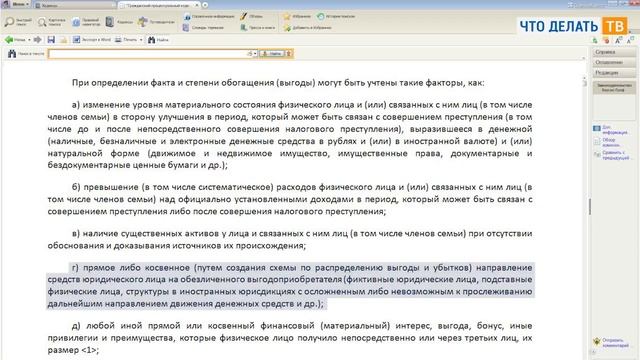Open Справочная информация
The height and width of the screenshot is (360, 640).
pos(209,16)
